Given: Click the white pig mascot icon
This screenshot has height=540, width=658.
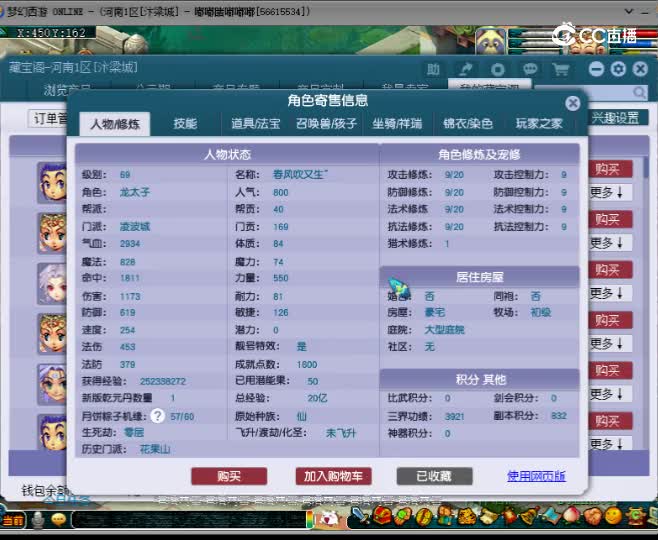Looking at the screenshot, I should click(329, 519).
